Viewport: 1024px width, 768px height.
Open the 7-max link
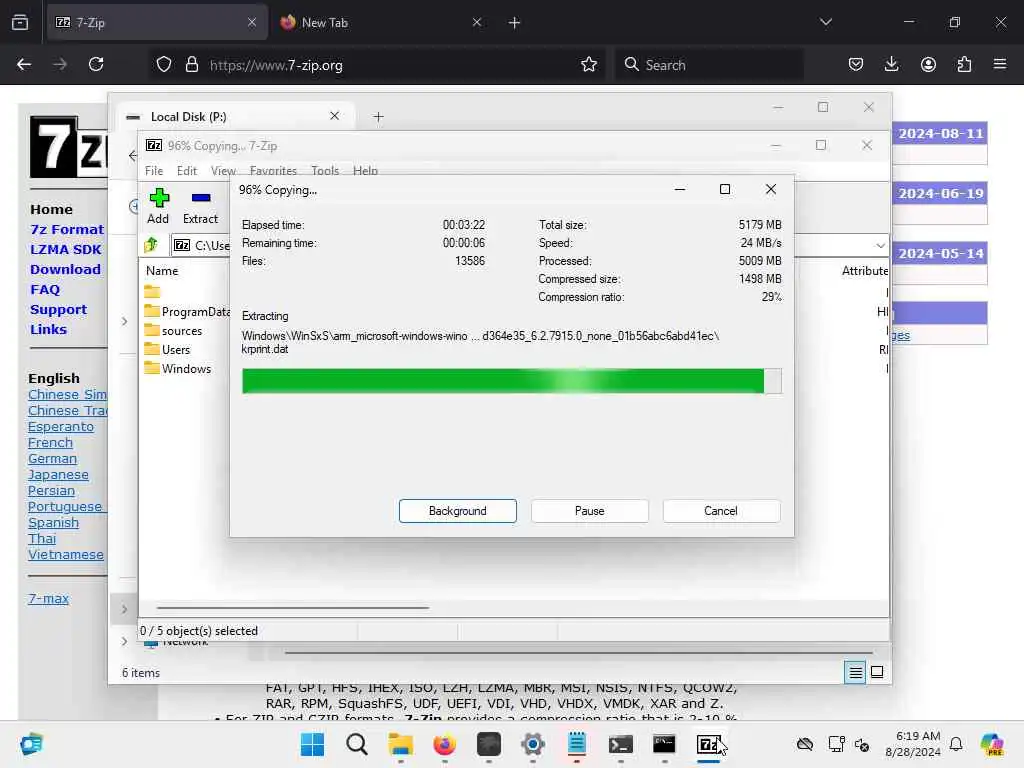click(48, 598)
